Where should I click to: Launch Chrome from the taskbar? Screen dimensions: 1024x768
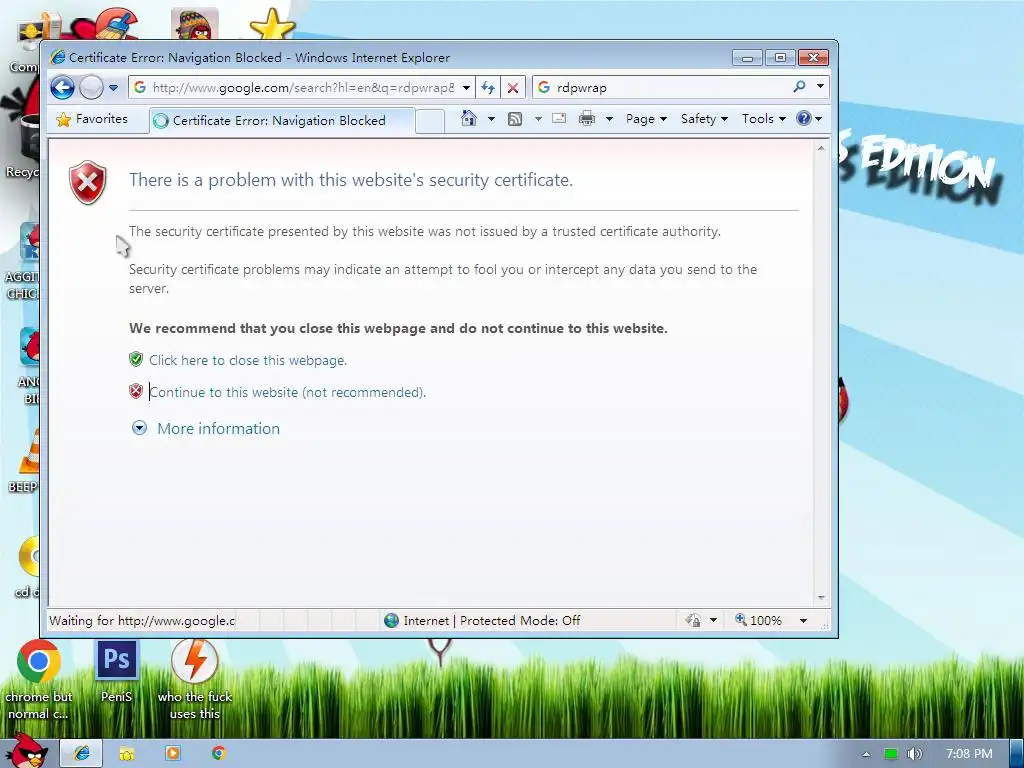pos(219,754)
